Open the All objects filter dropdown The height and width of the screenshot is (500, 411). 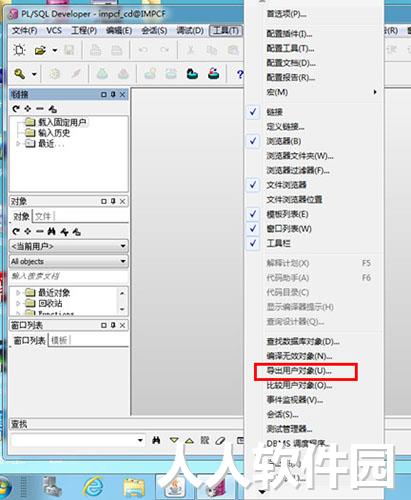[x=69, y=261]
